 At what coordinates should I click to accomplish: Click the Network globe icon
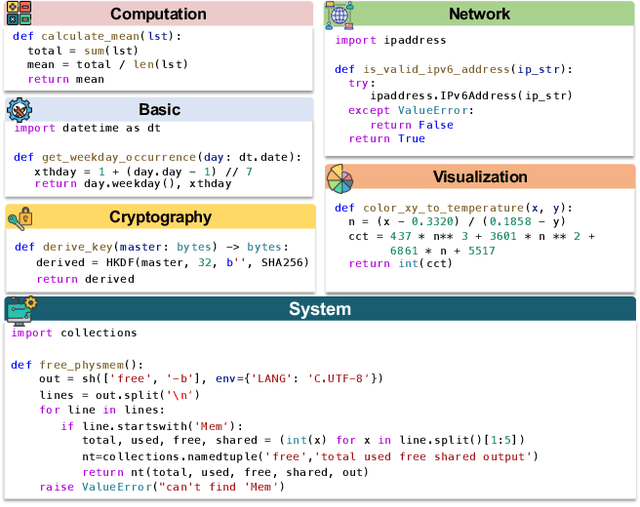[340, 15]
